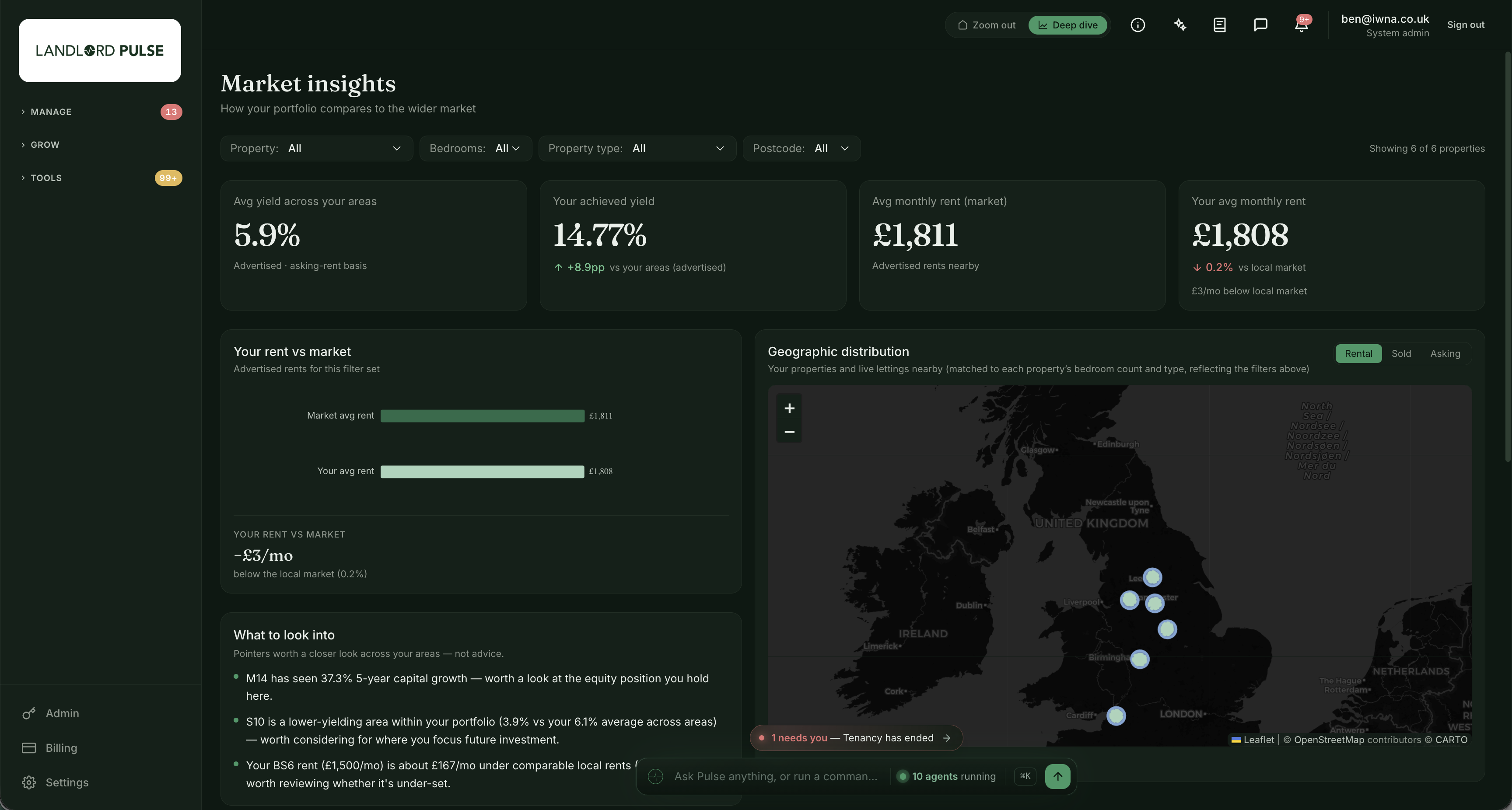
Task: Open the notifications bell icon
Action: tap(1301, 24)
